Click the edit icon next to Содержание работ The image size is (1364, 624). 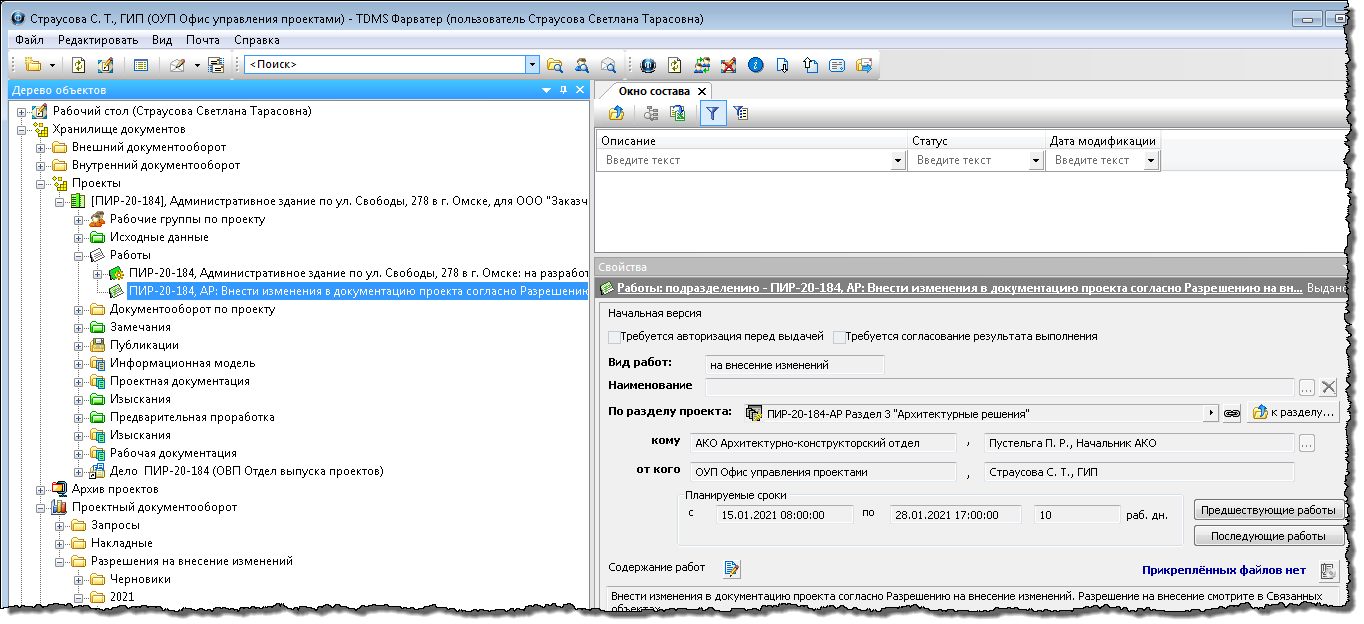[732, 569]
